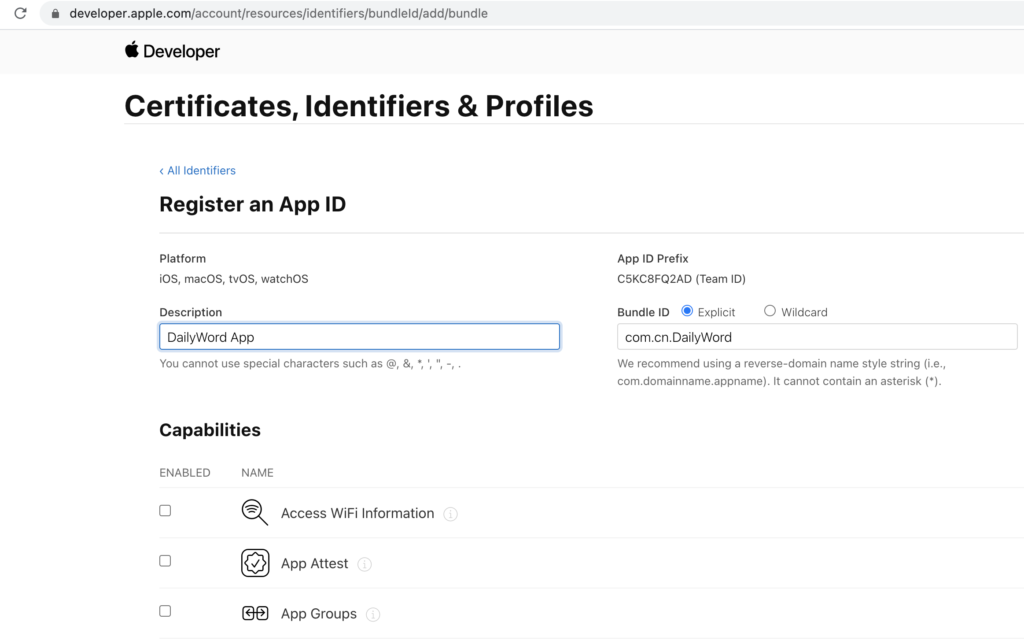Go back via All Identifiers link

click(x=197, y=170)
